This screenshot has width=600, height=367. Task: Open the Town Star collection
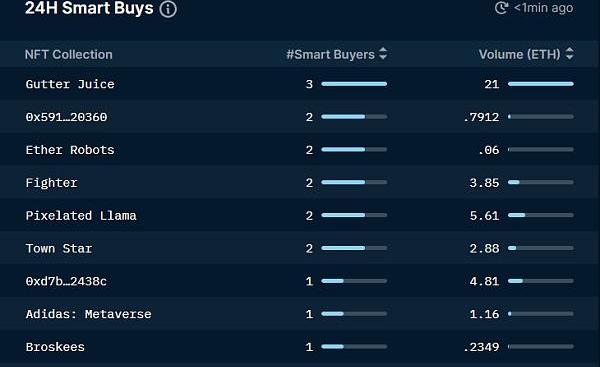tap(59, 249)
